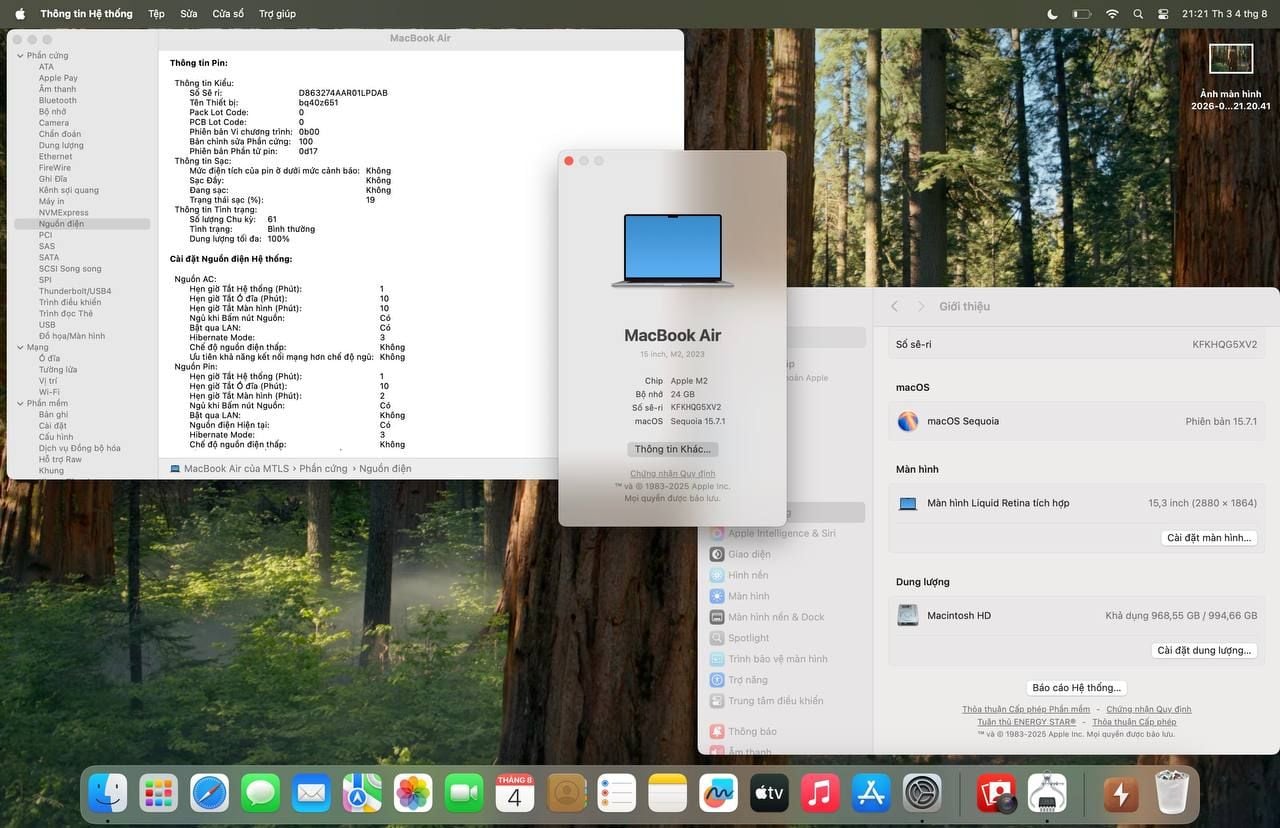Click the Thông tin Khác button
The width and height of the screenshot is (1280, 828).
point(672,449)
